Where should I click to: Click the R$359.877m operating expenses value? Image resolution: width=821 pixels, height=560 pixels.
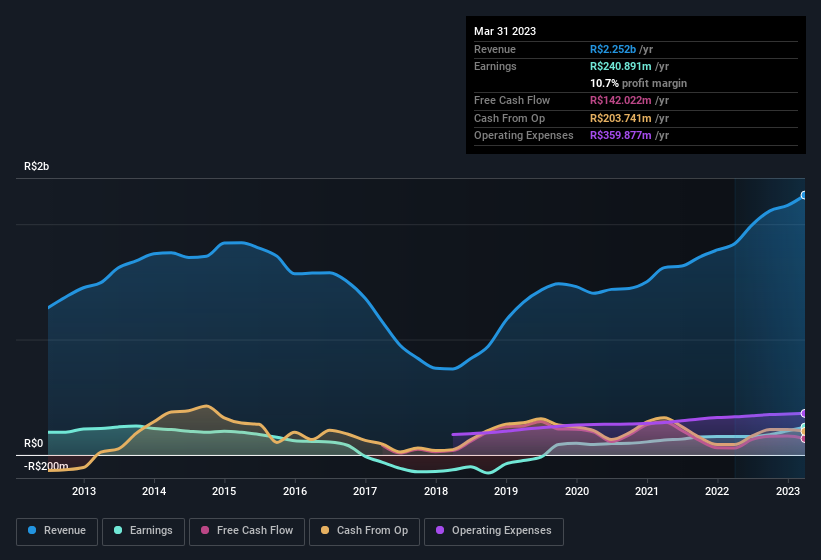click(620, 136)
